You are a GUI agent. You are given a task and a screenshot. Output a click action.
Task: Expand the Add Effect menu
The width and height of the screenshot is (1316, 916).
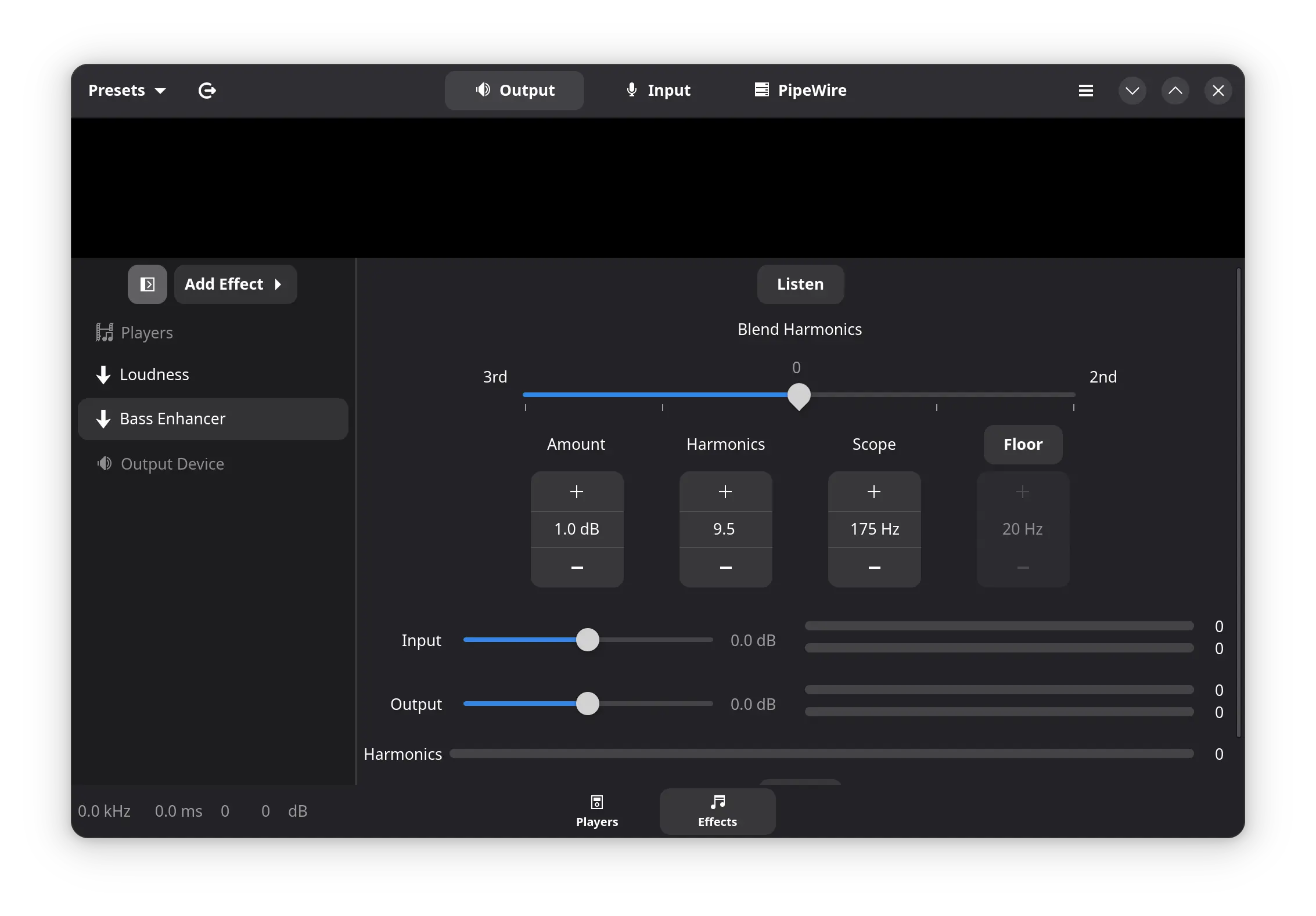pyautogui.click(x=235, y=284)
